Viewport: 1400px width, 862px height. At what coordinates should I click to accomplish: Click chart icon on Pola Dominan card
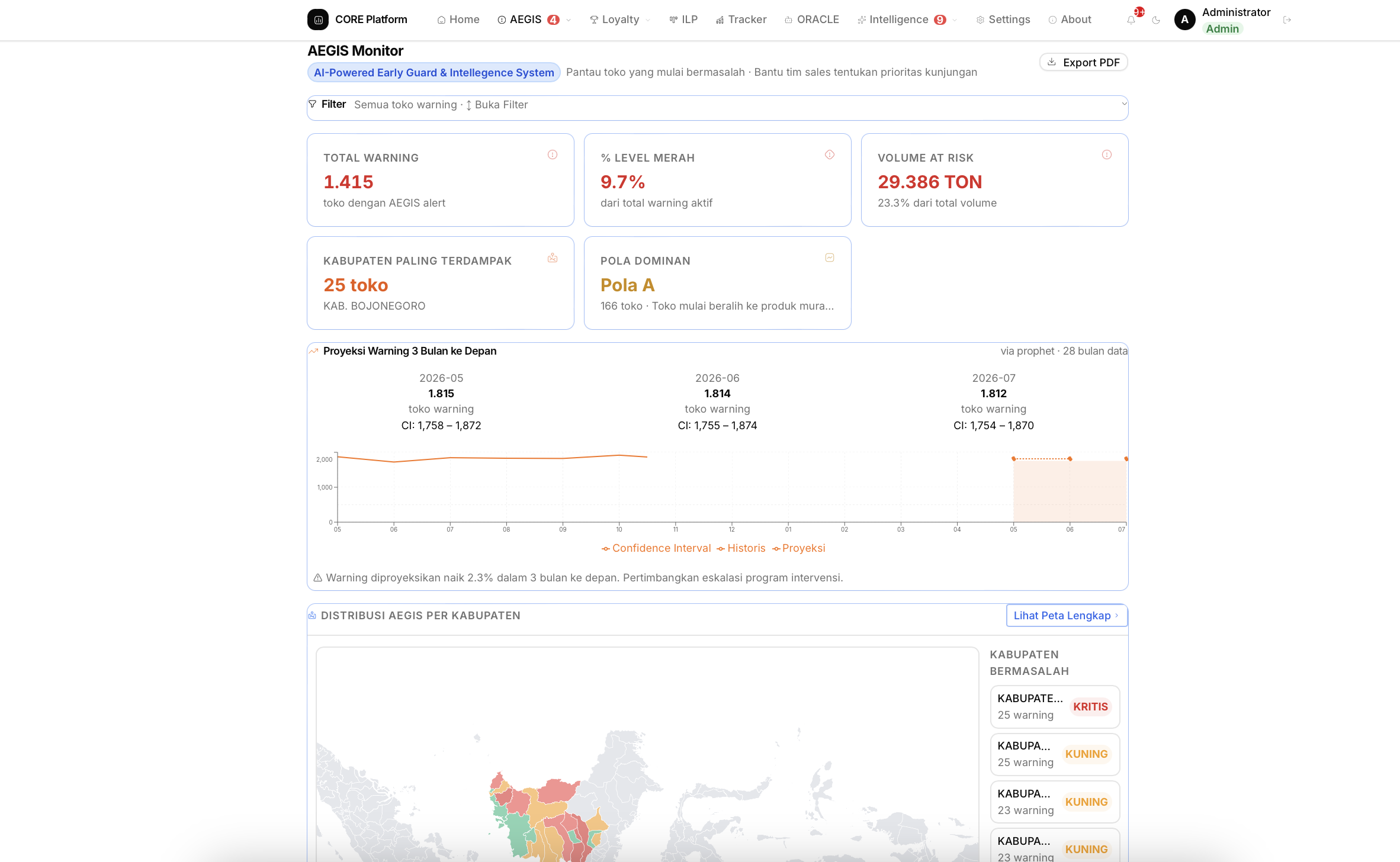[x=830, y=258]
